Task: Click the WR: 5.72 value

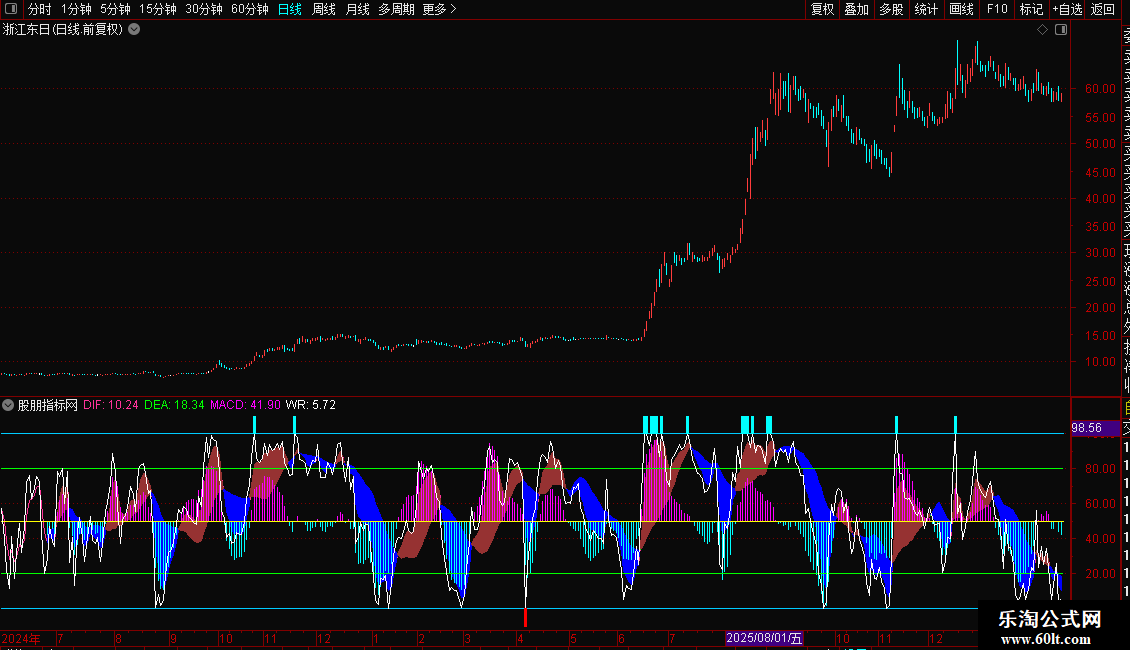Action: click(x=311, y=405)
